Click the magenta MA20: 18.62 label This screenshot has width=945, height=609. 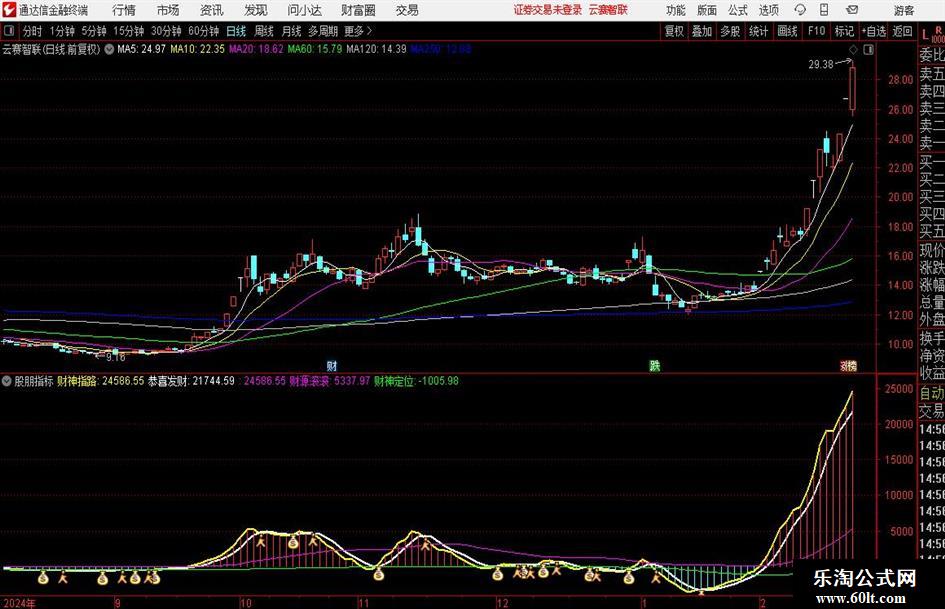[x=256, y=49]
